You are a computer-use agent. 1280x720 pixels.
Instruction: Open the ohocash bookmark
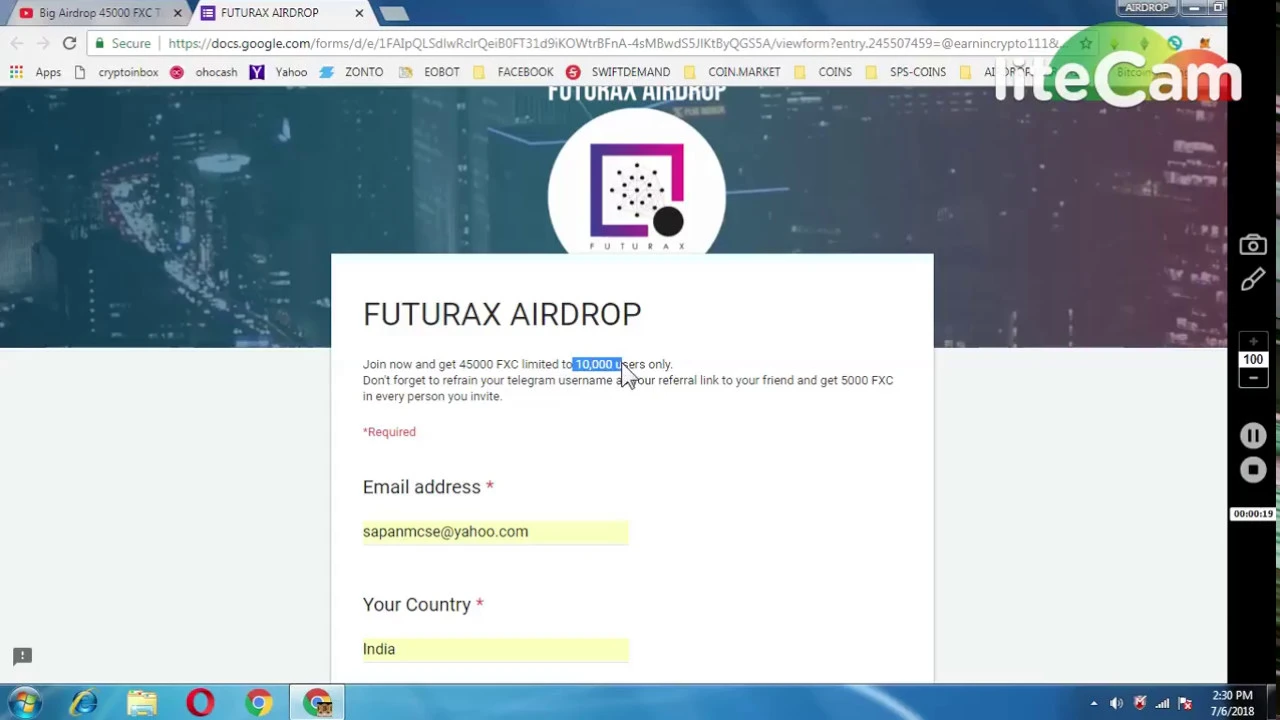coord(205,72)
